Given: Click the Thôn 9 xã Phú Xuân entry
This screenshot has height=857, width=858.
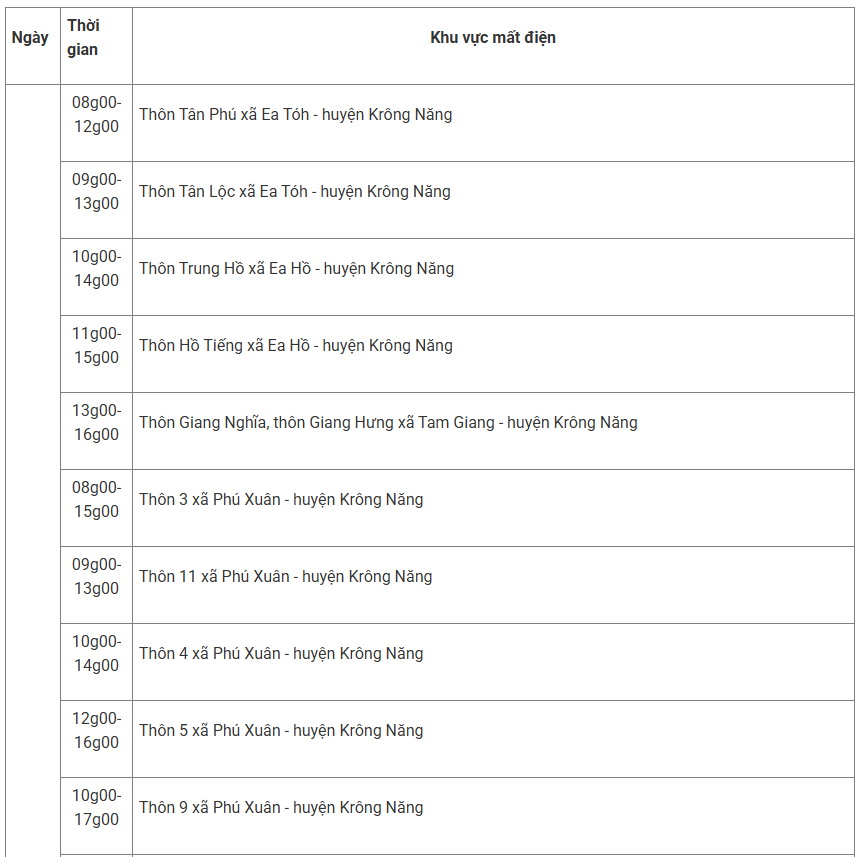Looking at the screenshot, I should [281, 808].
